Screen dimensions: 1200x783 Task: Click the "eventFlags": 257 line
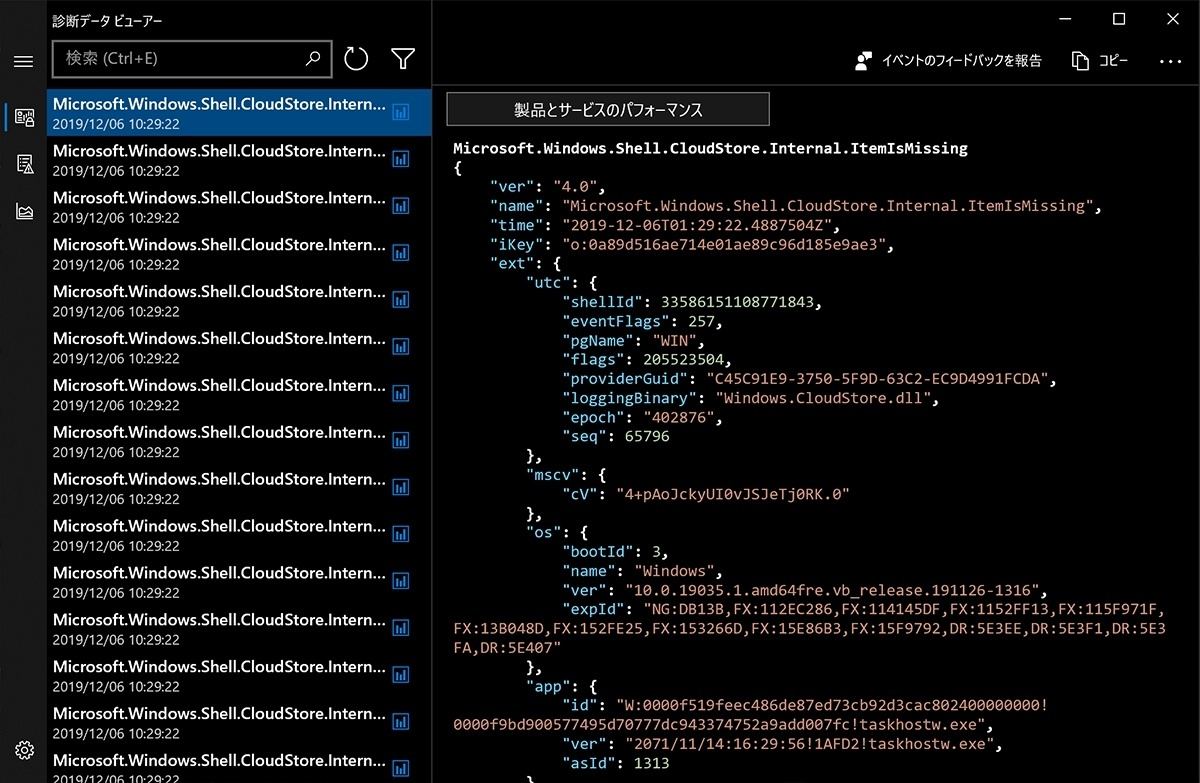pyautogui.click(x=642, y=321)
